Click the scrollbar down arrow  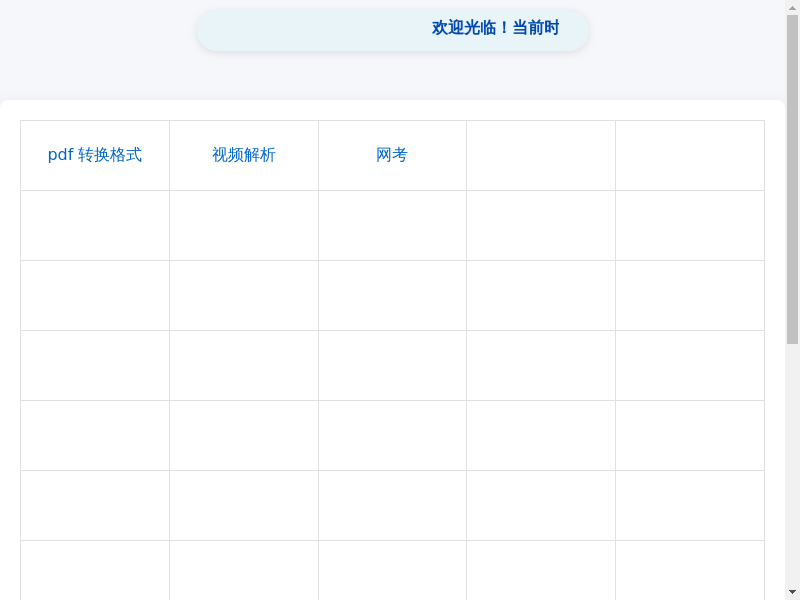(x=792, y=592)
